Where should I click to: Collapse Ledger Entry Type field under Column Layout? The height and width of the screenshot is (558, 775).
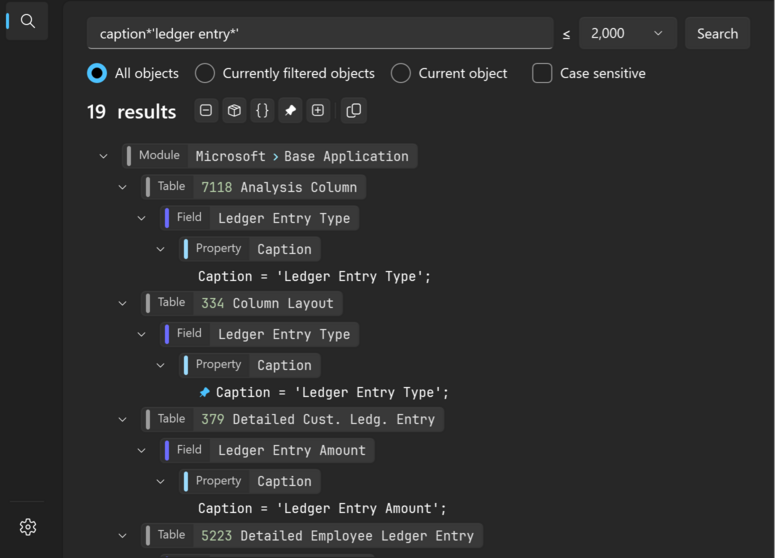pos(141,334)
